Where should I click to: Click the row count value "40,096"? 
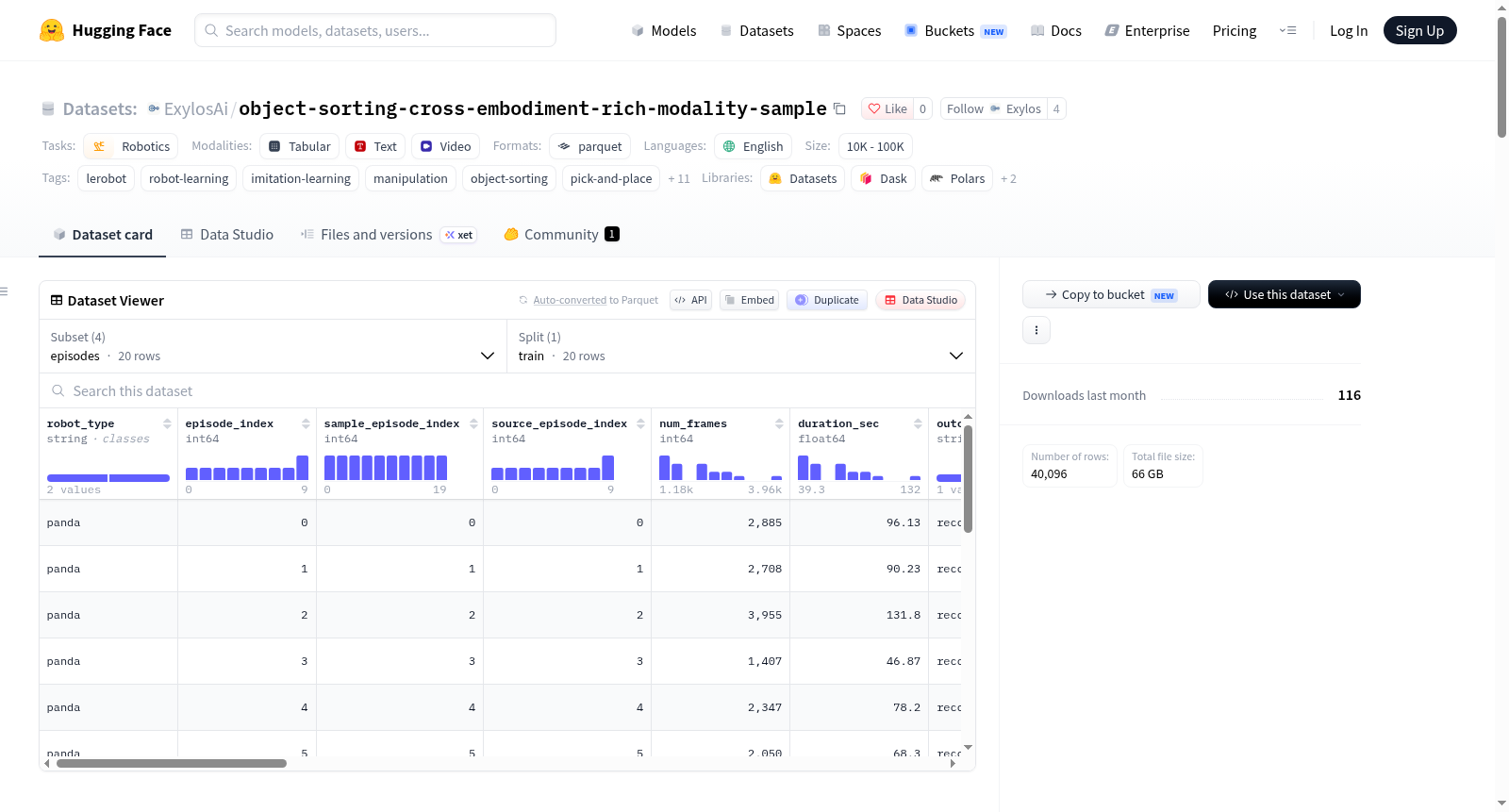(1049, 474)
